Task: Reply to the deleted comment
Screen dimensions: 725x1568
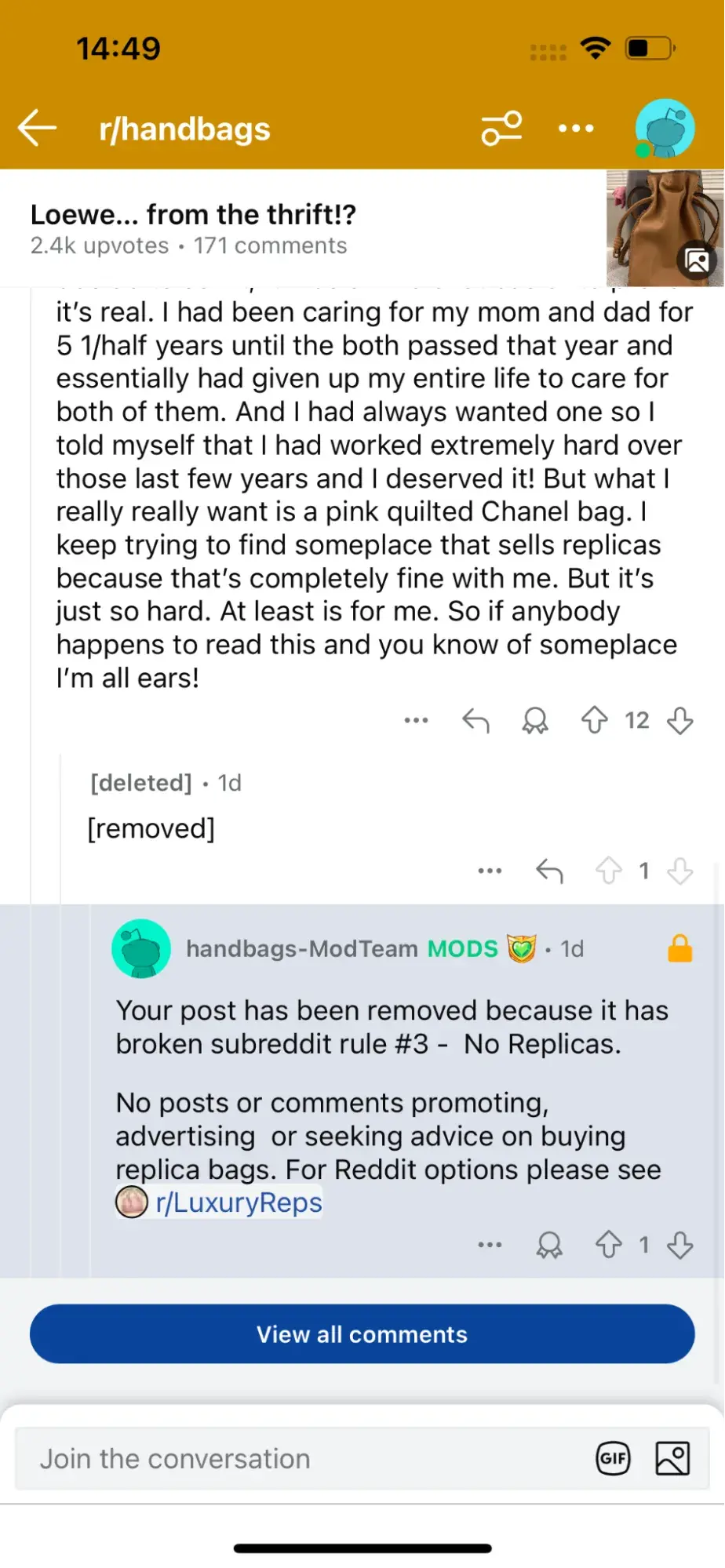Action: pyautogui.click(x=549, y=871)
